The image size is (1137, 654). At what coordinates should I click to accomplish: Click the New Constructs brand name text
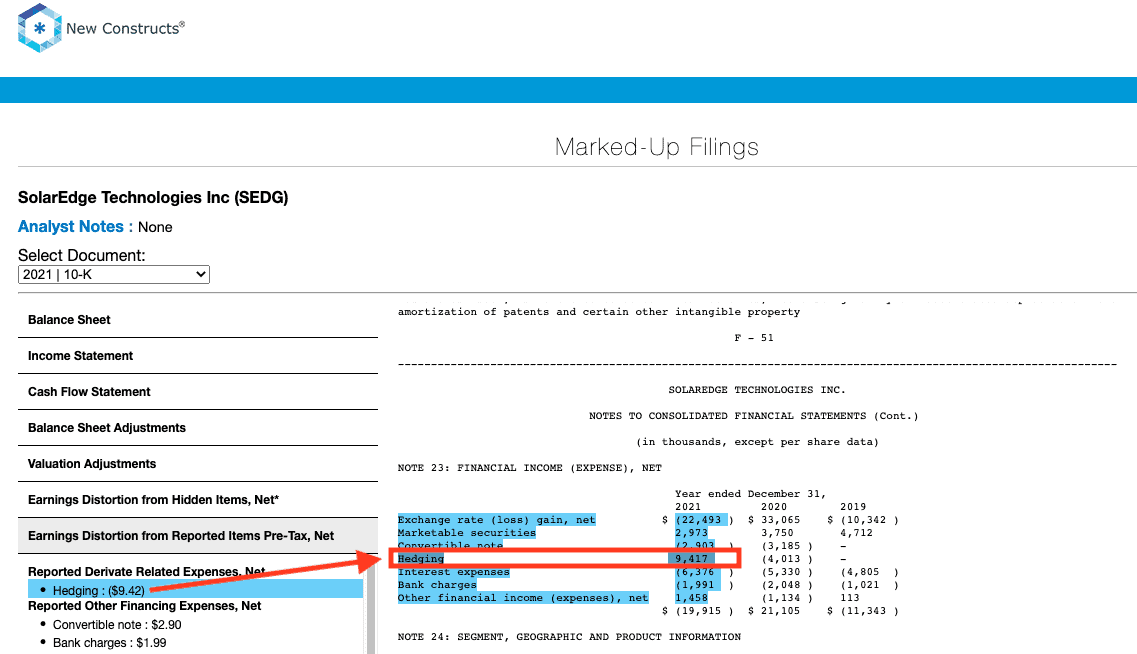point(125,28)
